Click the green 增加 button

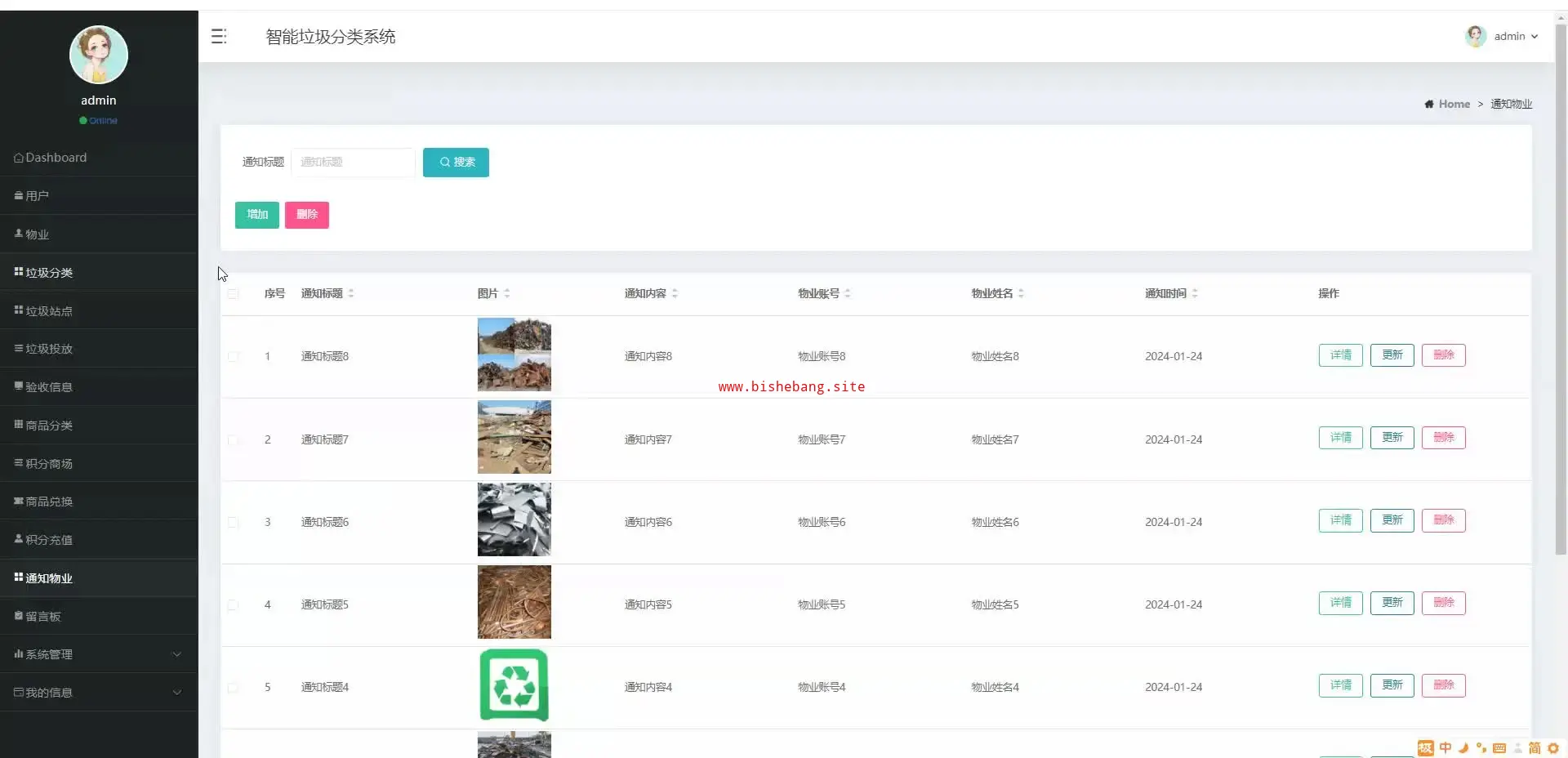(257, 215)
